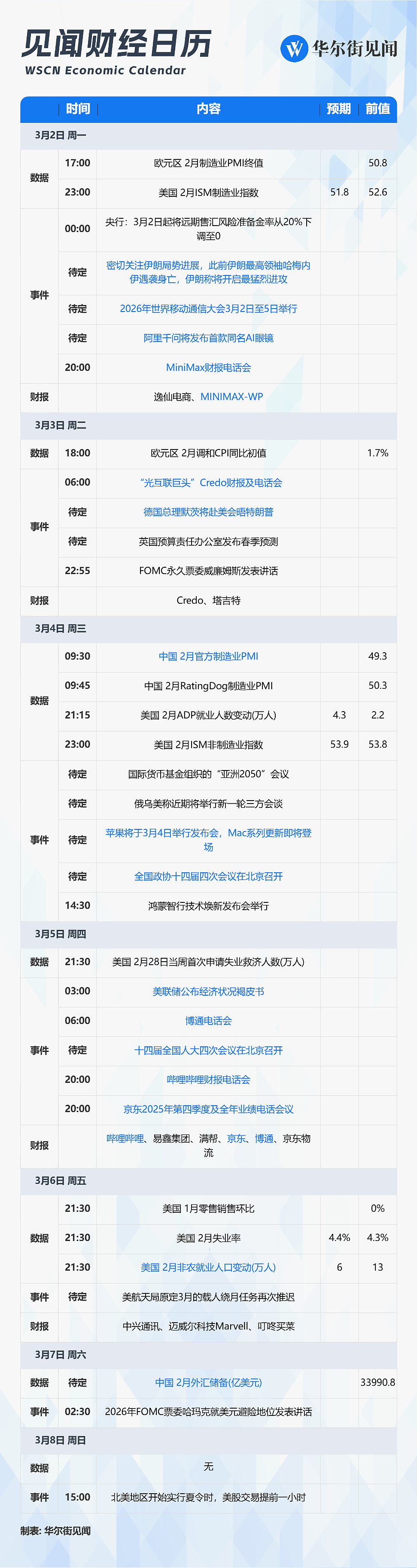Open the 德国总理默茨将赴美会晤特朗普 link
This screenshot has width=417, height=1568.
pos(208,512)
